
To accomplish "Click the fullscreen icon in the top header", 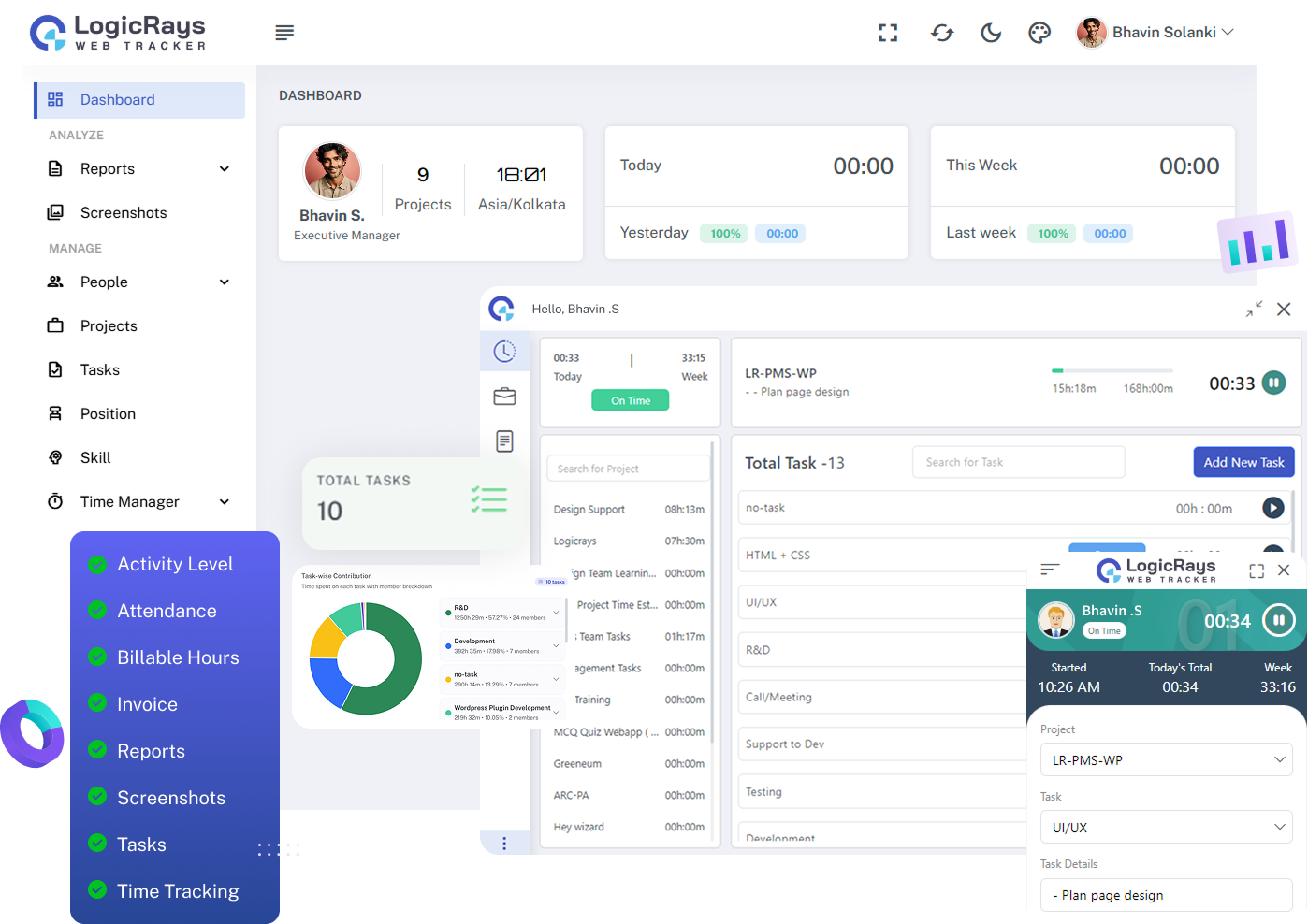I will tap(888, 33).
